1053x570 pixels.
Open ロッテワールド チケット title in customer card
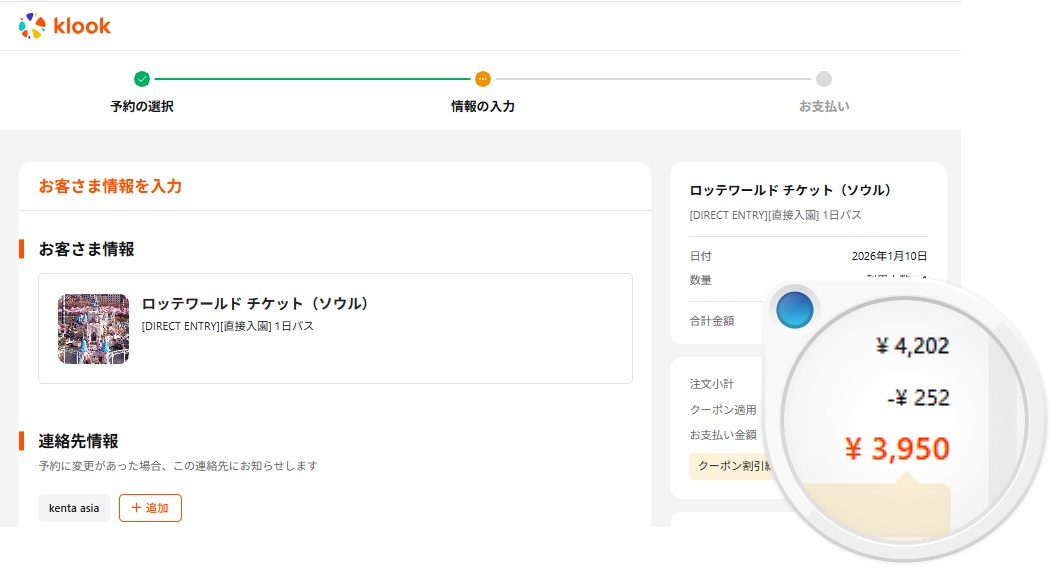[x=255, y=303]
